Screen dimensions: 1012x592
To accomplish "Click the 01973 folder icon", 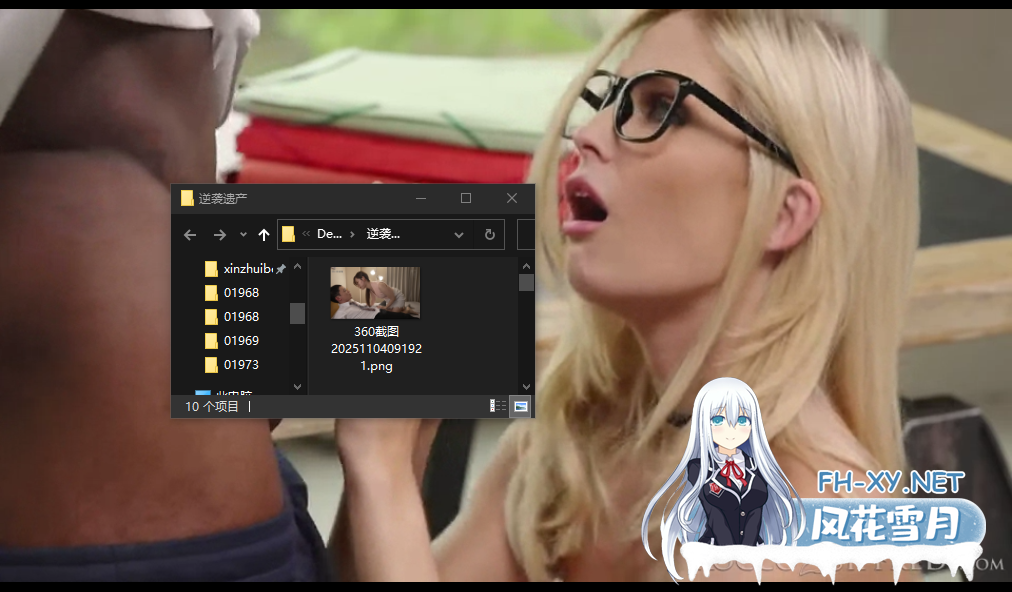I will 211,365.
